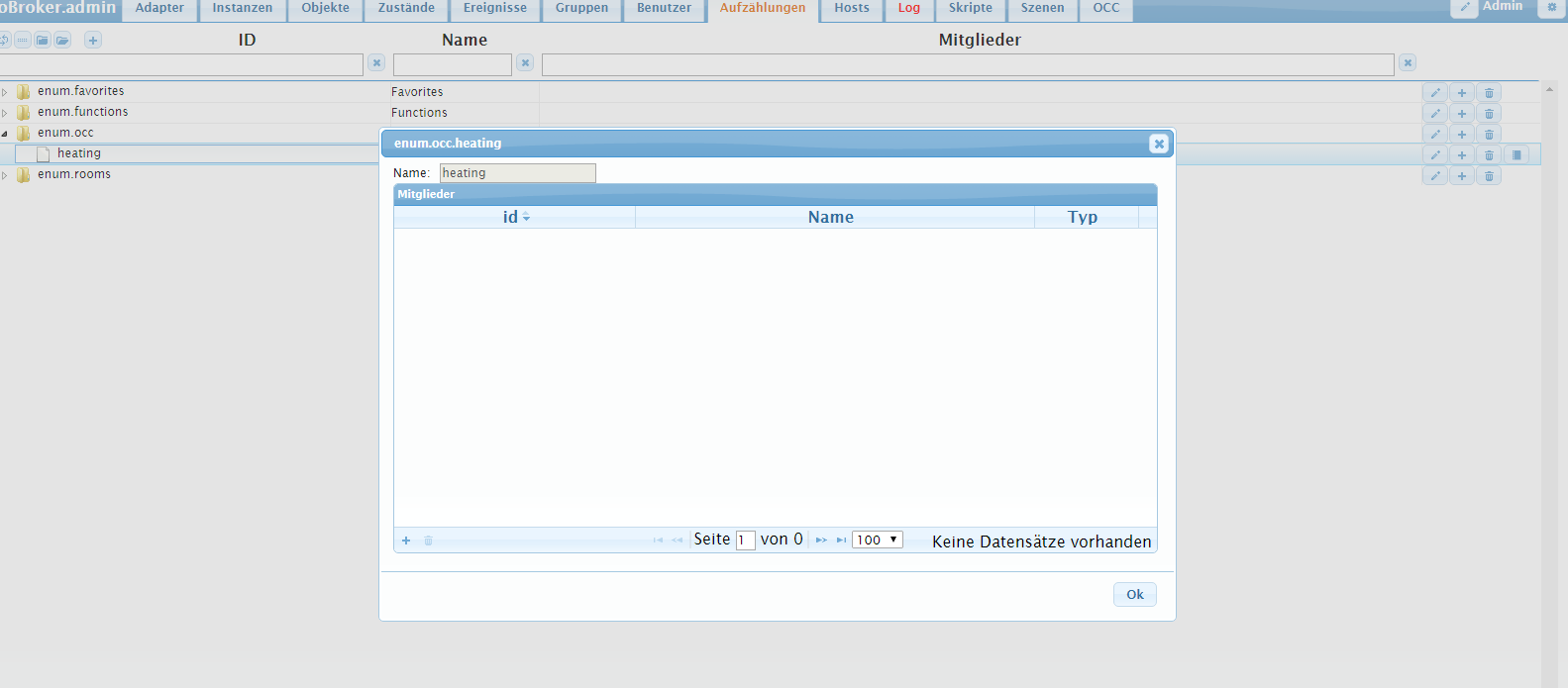1568x688 pixels.
Task: Delete the enum.favorites row
Action: [1489, 92]
